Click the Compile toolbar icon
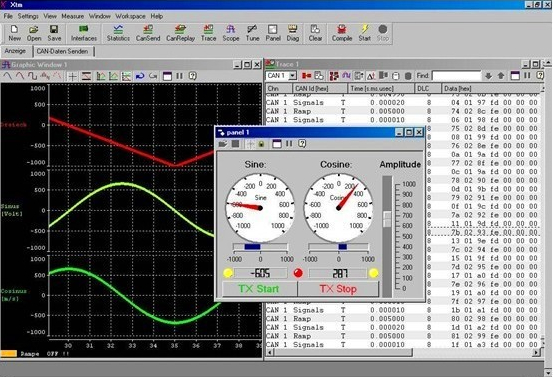 coord(341,33)
